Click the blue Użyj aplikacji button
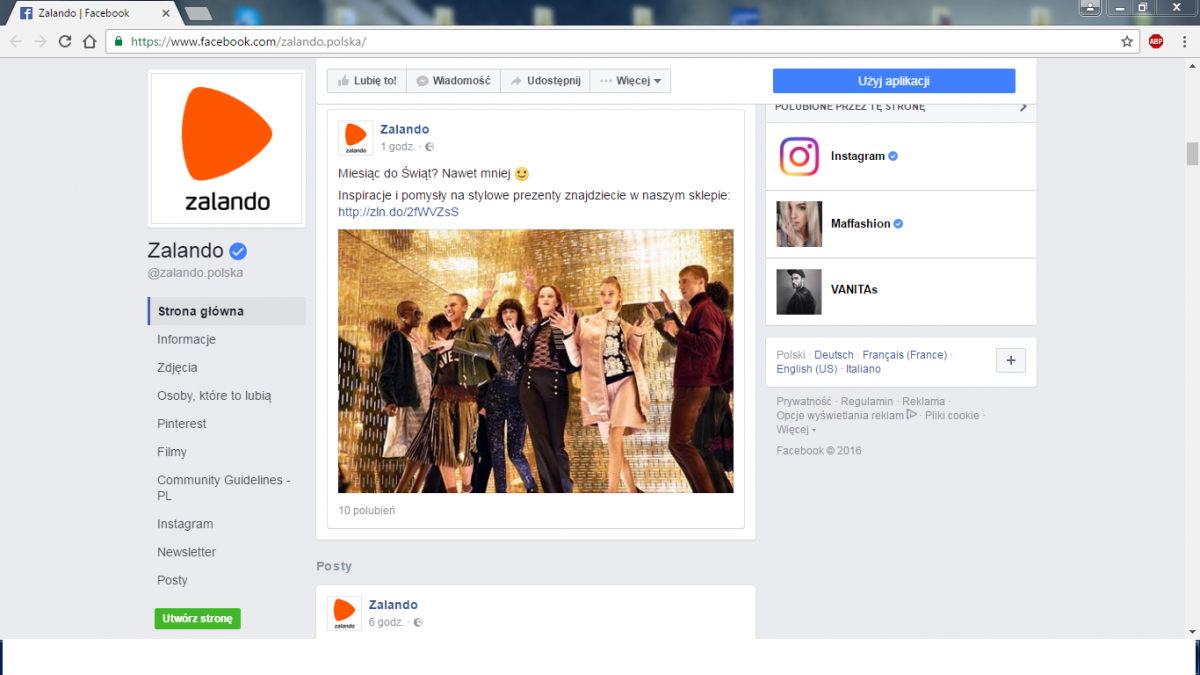Image resolution: width=1200 pixels, height=675 pixels. click(x=894, y=81)
